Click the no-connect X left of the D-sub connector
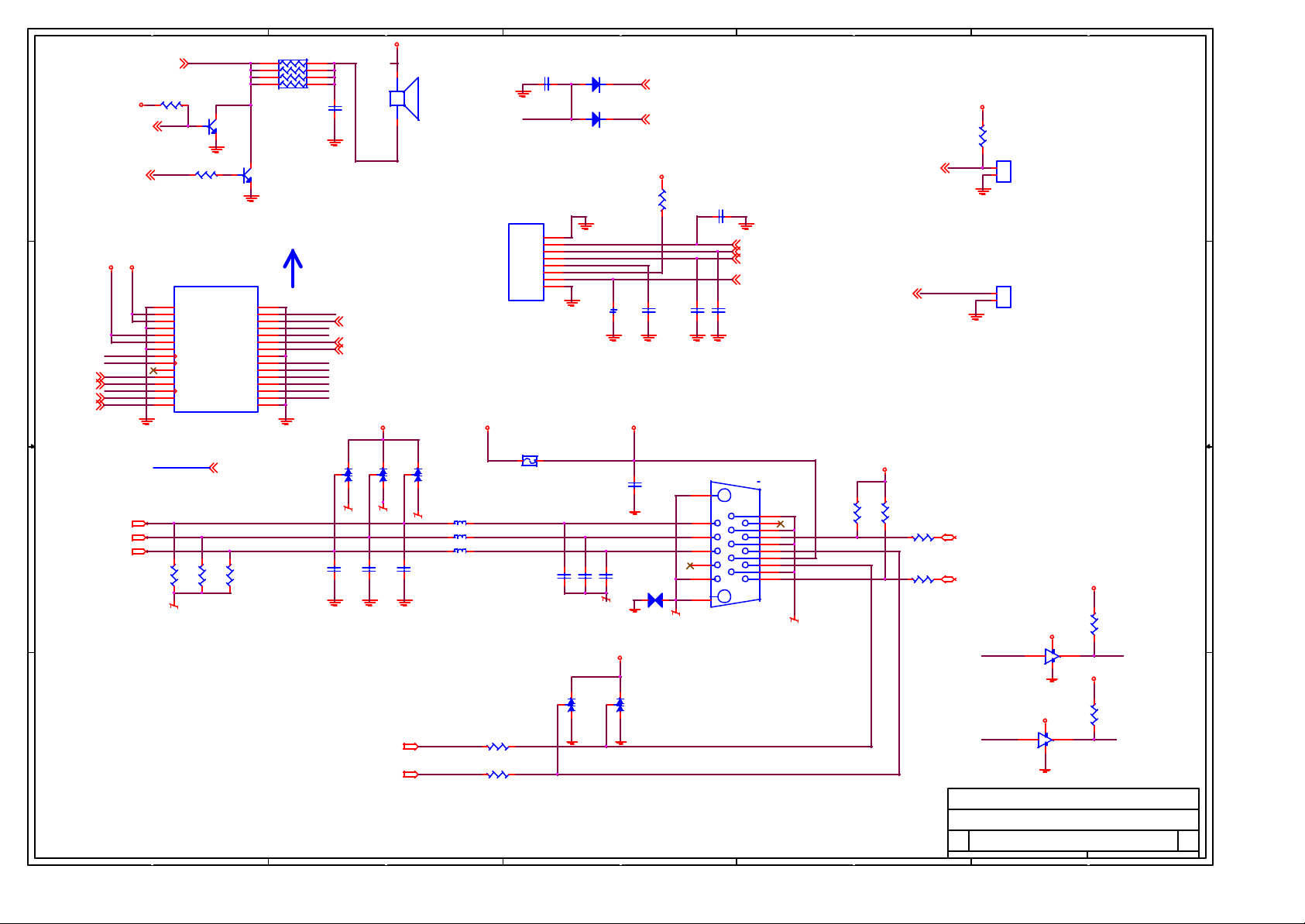1305x924 pixels. coord(690,566)
